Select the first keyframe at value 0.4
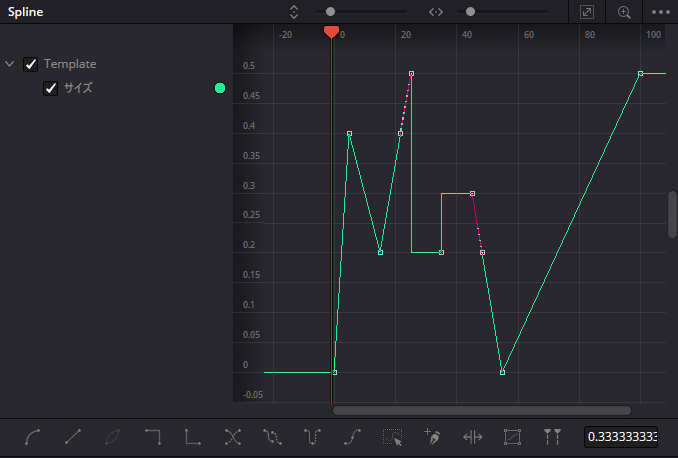Image resolution: width=678 pixels, height=458 pixels. [349, 134]
